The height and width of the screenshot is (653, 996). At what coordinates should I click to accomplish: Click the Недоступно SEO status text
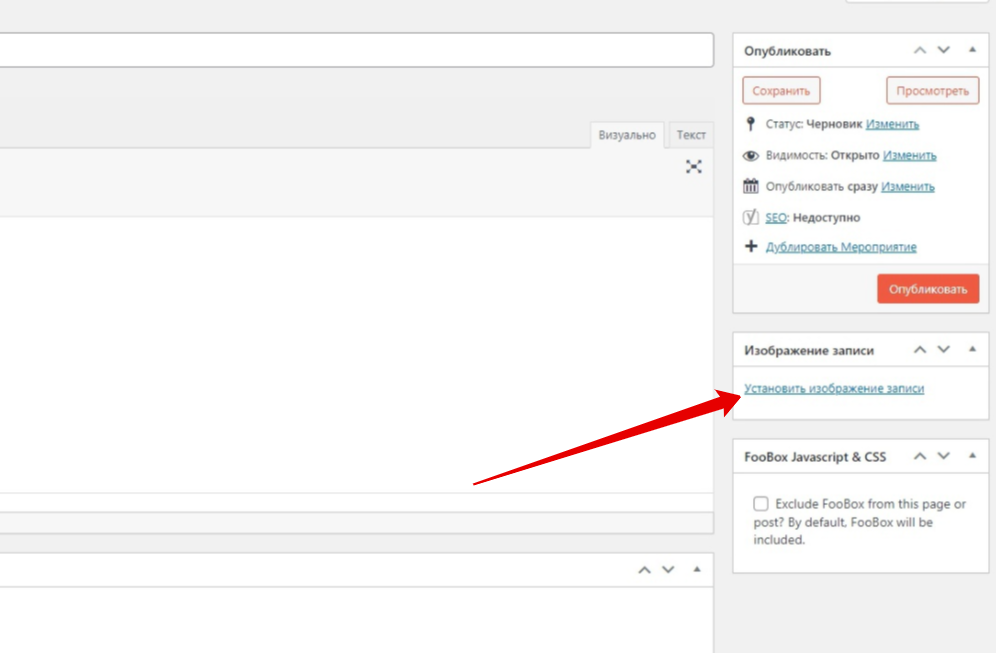tap(826, 217)
